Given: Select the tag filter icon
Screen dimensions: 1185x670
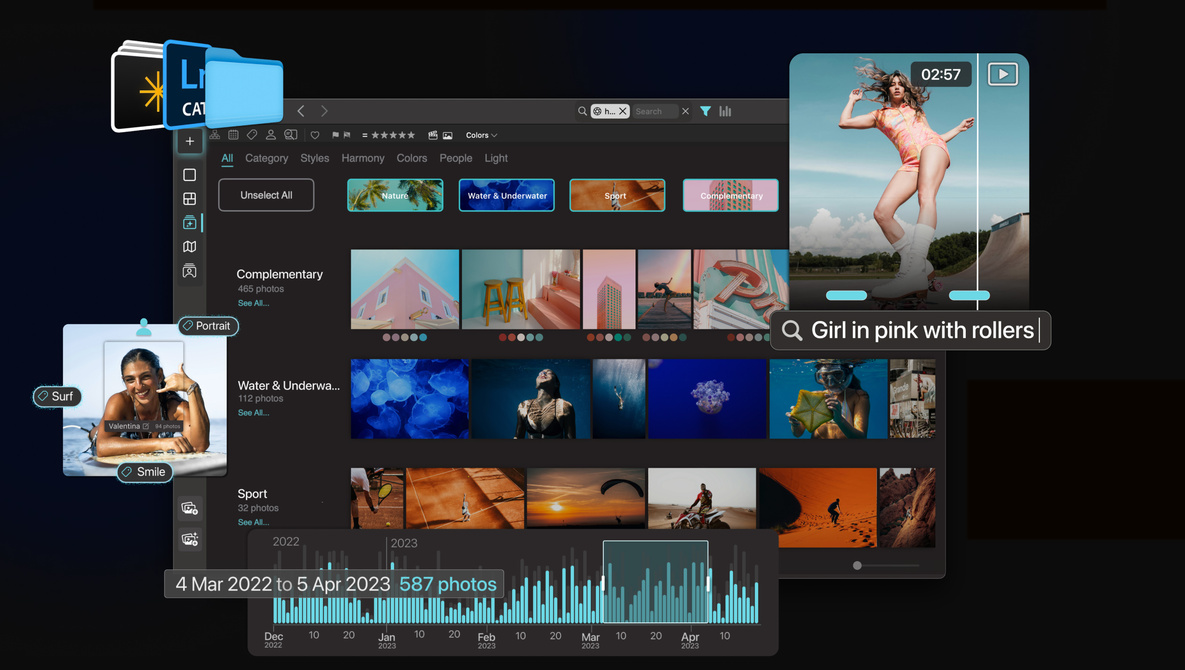Looking at the screenshot, I should (x=251, y=135).
